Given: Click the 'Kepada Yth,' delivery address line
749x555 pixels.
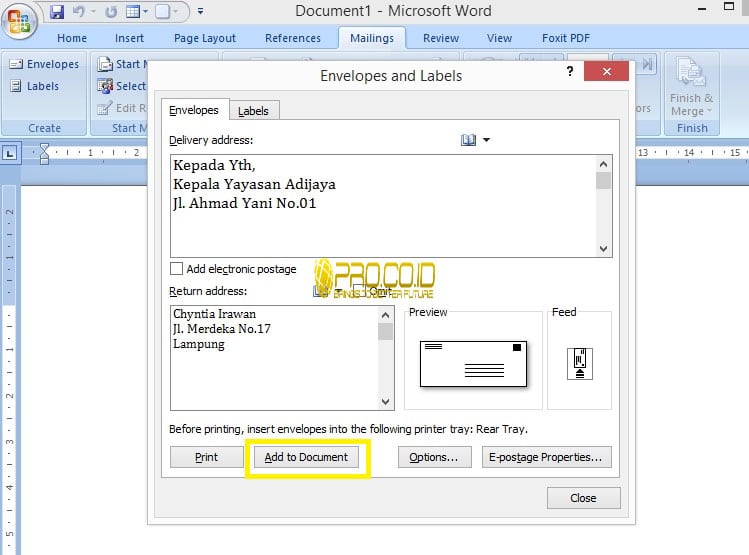Looking at the screenshot, I should point(214,165).
